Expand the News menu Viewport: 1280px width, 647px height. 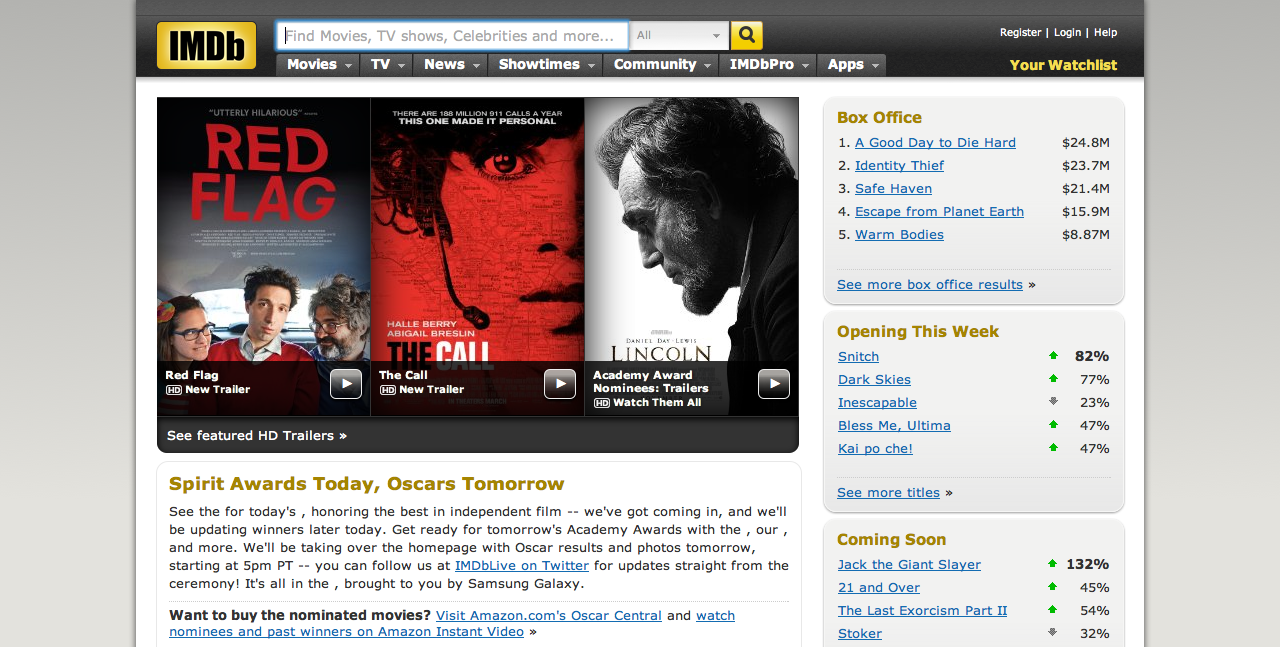[x=450, y=65]
